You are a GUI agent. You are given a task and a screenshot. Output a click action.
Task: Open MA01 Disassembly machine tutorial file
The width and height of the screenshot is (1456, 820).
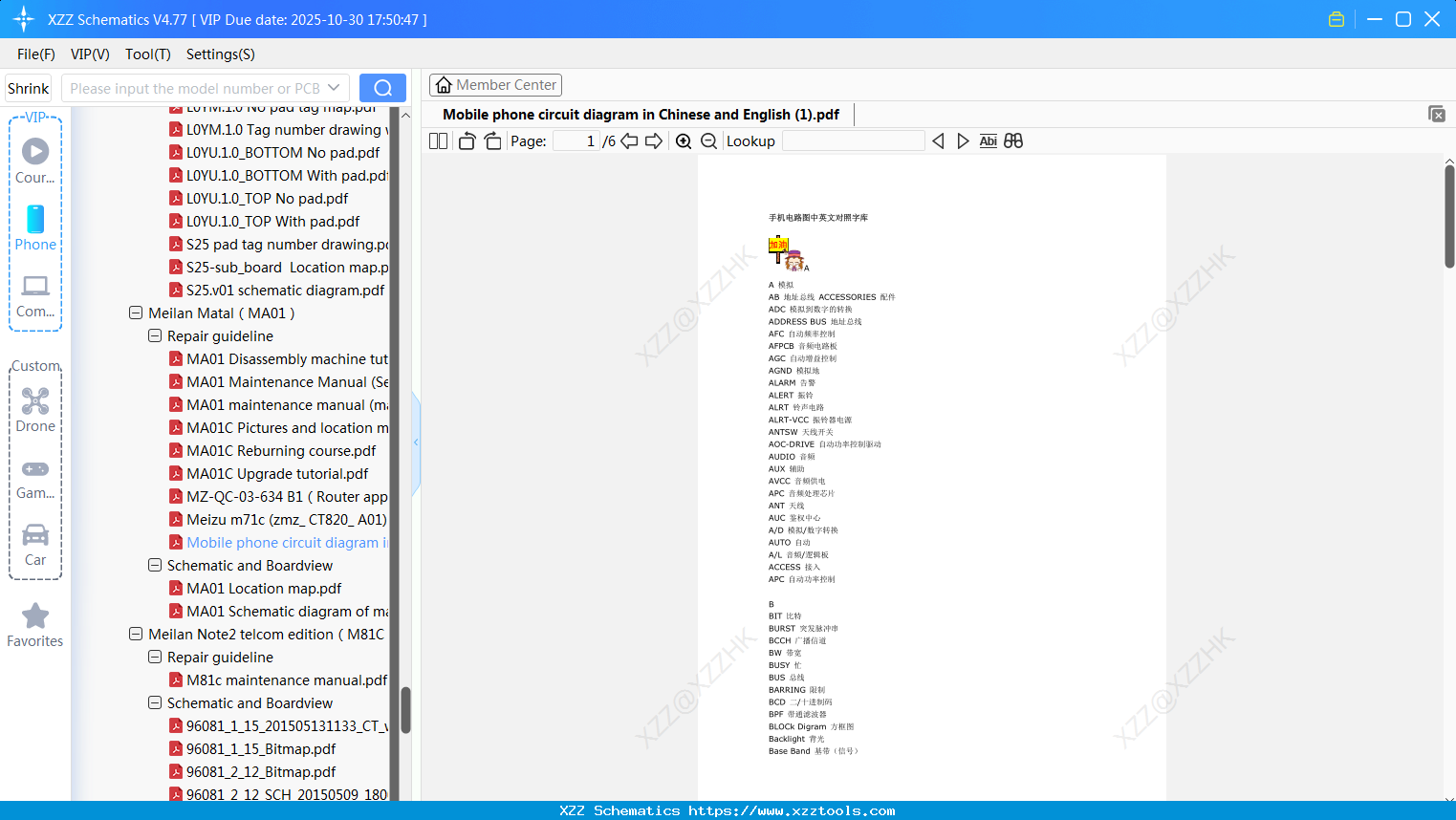point(278,358)
